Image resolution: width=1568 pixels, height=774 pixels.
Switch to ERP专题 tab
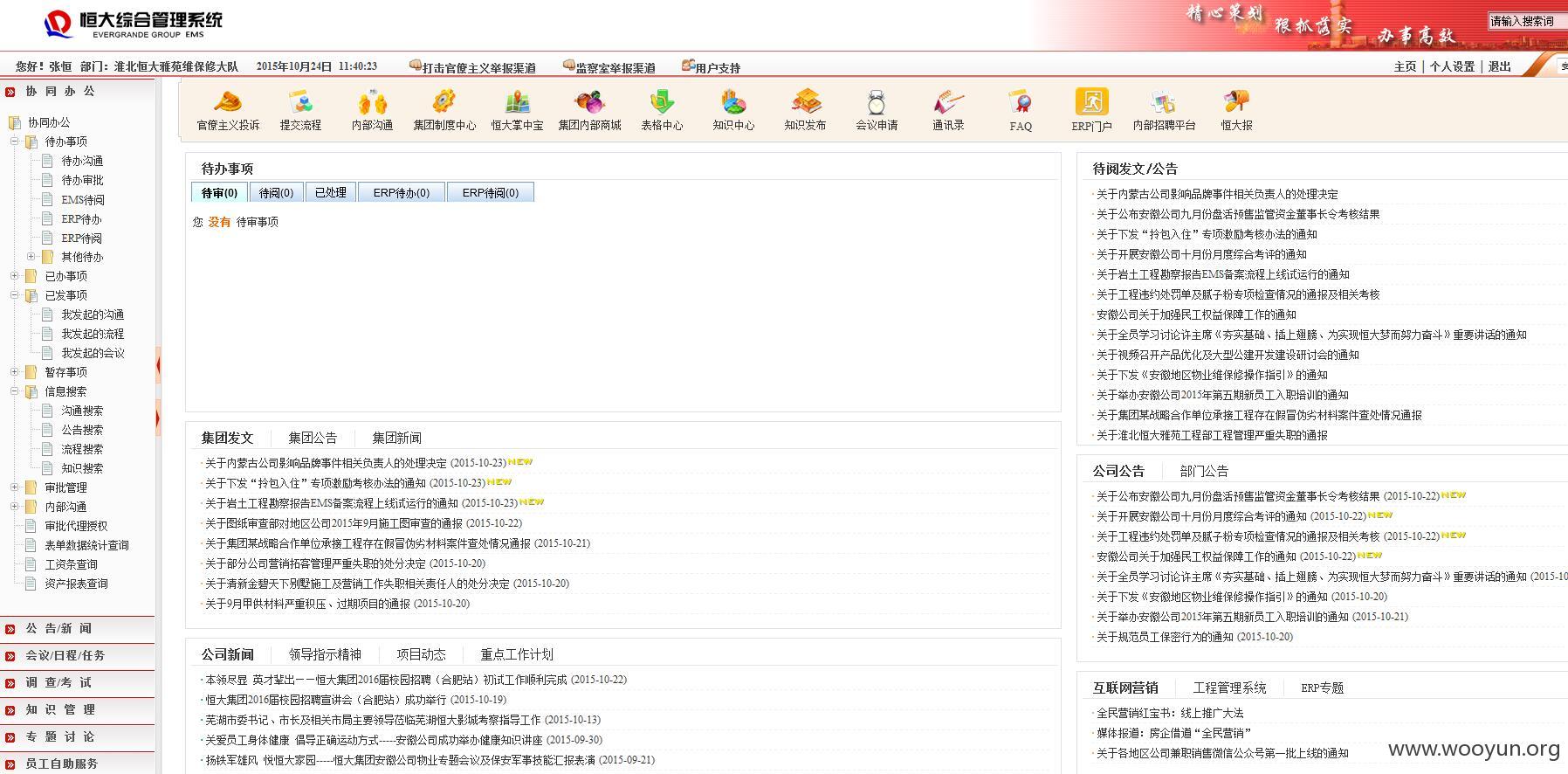(1322, 688)
